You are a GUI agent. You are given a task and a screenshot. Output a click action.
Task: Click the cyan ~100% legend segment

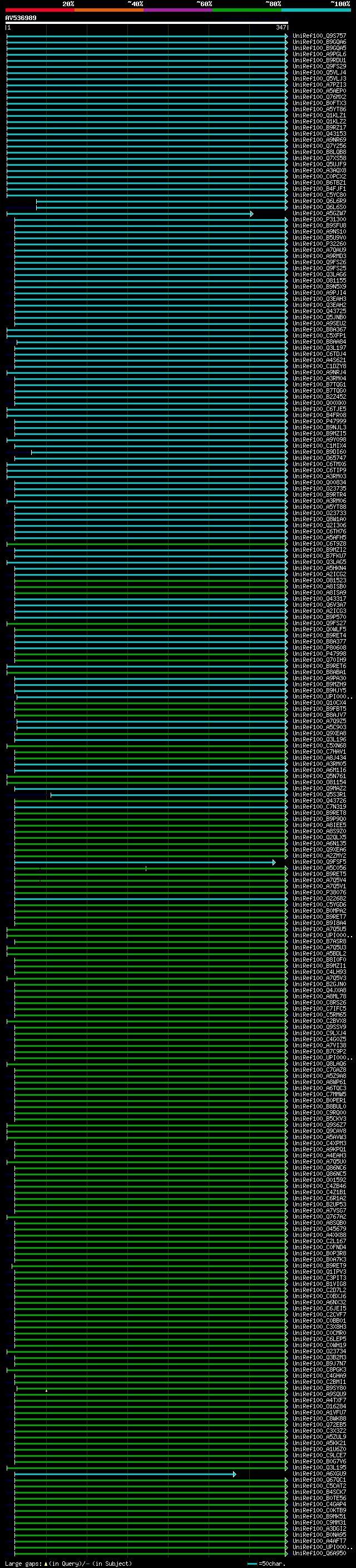pyautogui.click(x=315, y=10)
